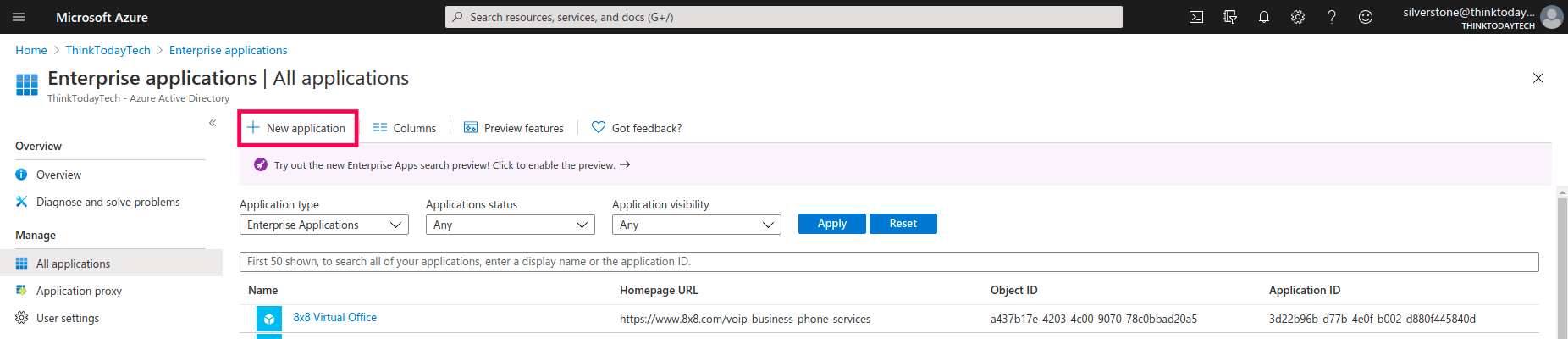Open the portal hamburger menu

click(19, 17)
